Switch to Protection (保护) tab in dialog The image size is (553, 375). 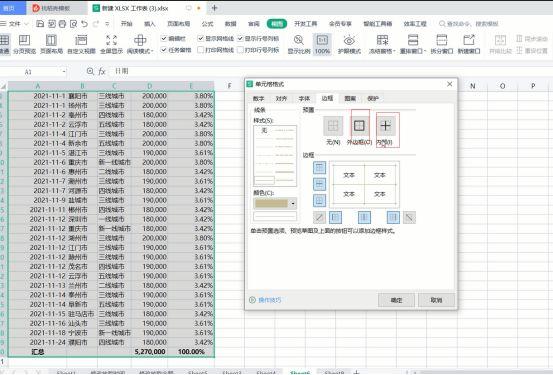pos(373,98)
